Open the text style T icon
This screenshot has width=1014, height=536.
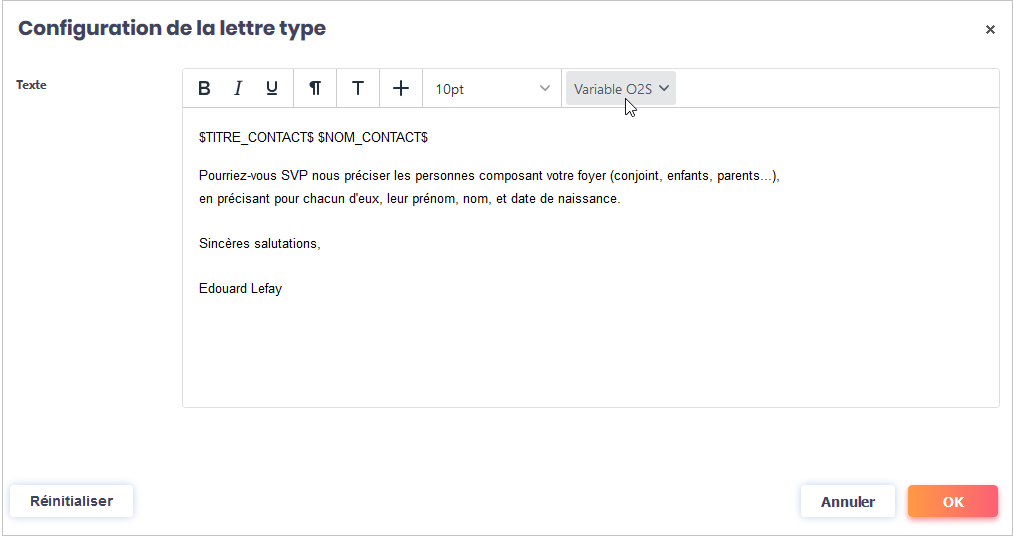[357, 88]
